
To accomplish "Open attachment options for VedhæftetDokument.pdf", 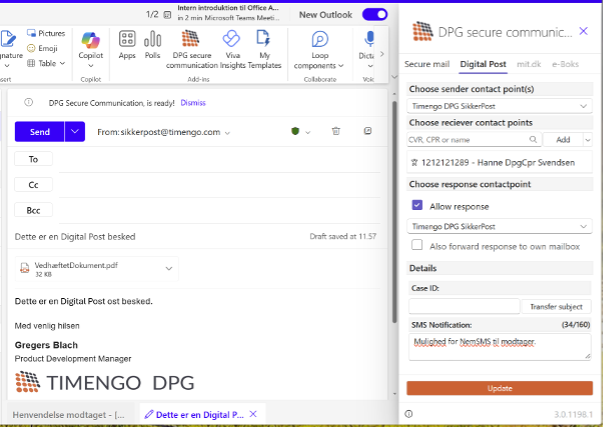I will coord(169,269).
